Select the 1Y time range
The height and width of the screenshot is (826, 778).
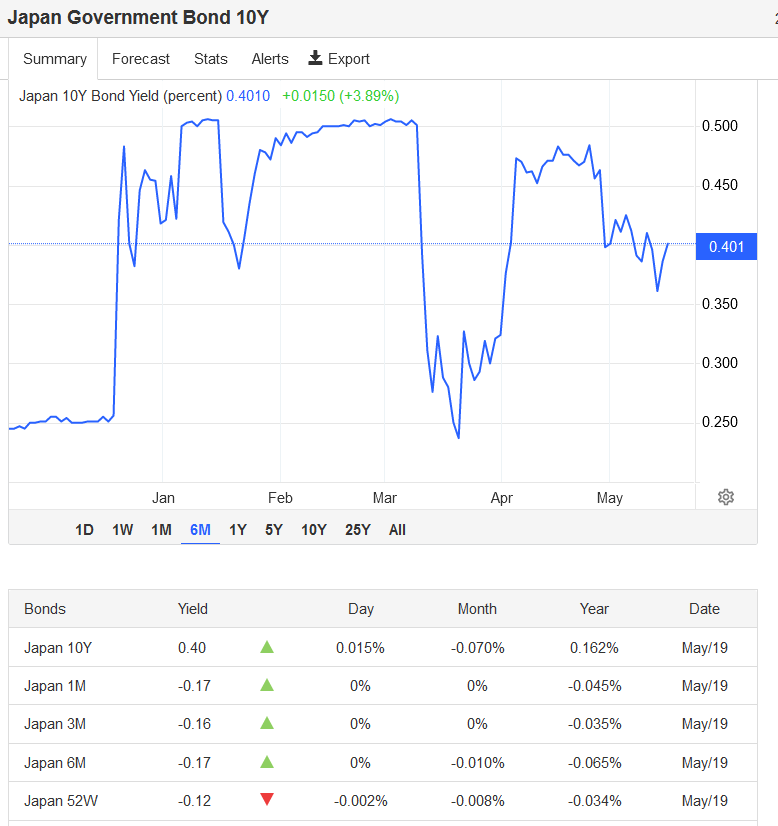(x=238, y=529)
